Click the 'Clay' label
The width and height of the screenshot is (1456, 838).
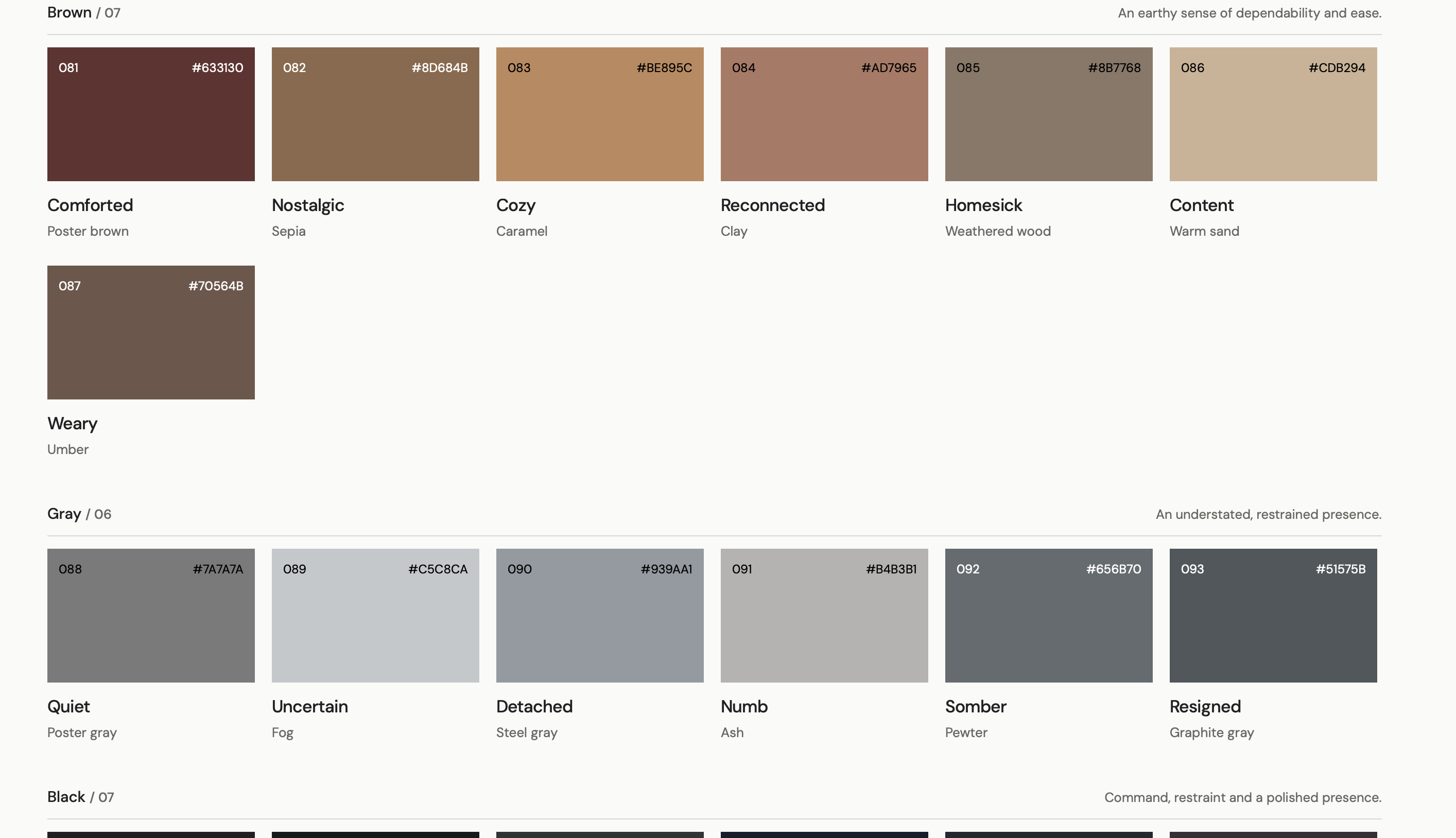pyautogui.click(x=734, y=231)
